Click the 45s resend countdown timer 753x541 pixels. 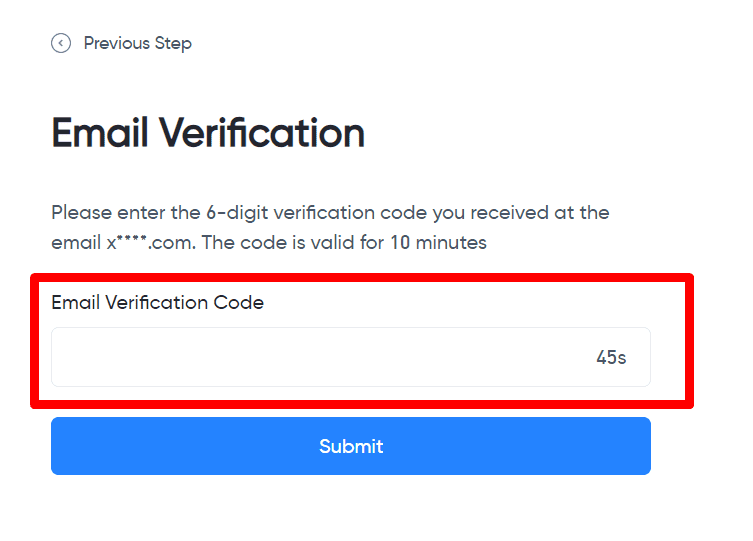[x=611, y=357]
